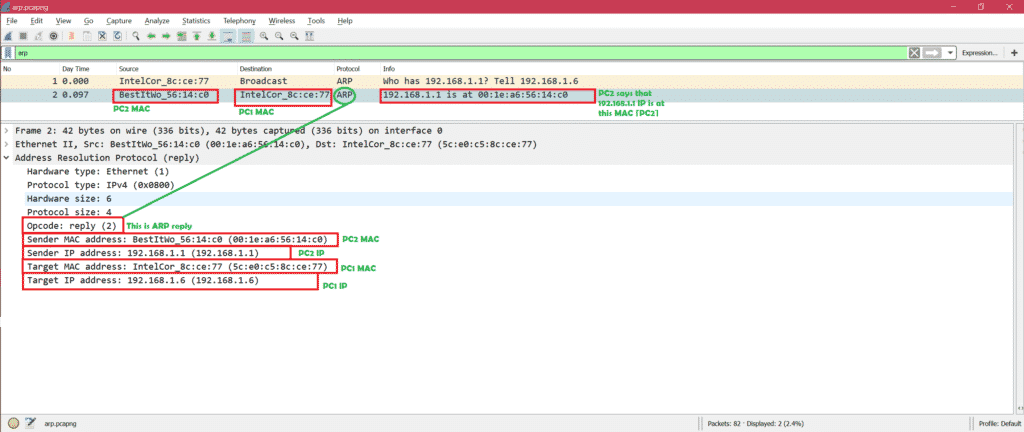Screen dimensions: 1024x432
Task: Open capture options dialog
Action: pos(53,36)
